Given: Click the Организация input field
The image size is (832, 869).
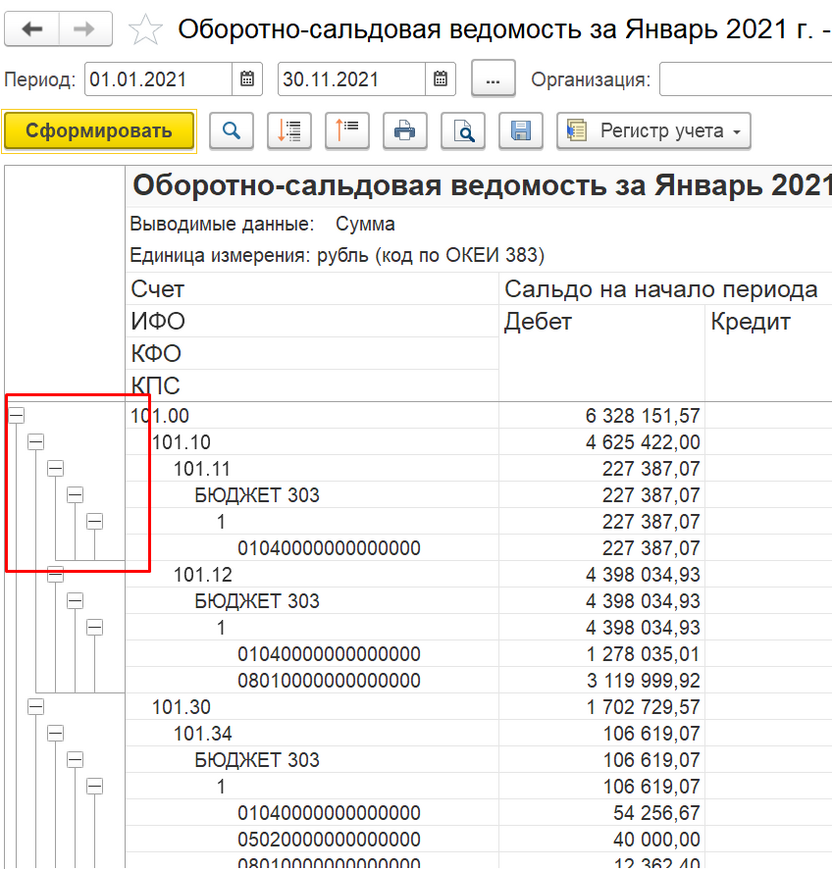Looking at the screenshot, I should (x=745, y=79).
